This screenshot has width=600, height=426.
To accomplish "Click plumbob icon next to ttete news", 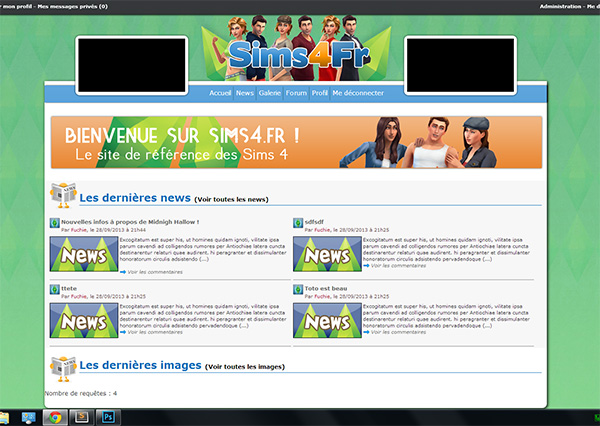I will coord(54,289).
